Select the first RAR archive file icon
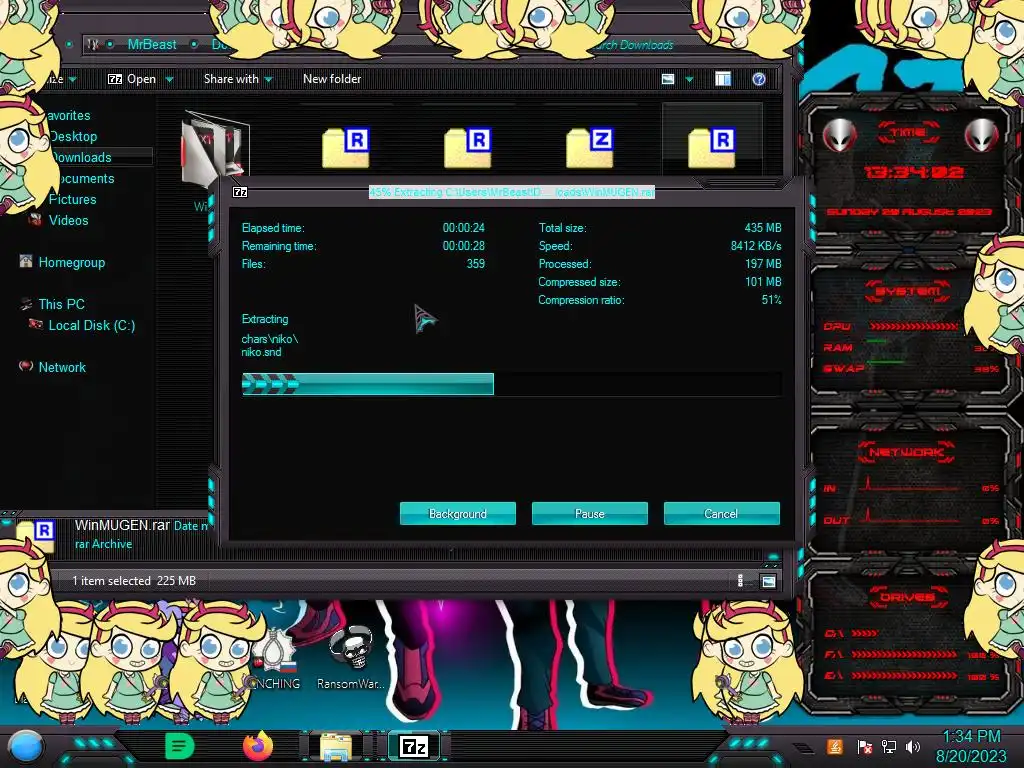This screenshot has height=768, width=1024. click(346, 148)
